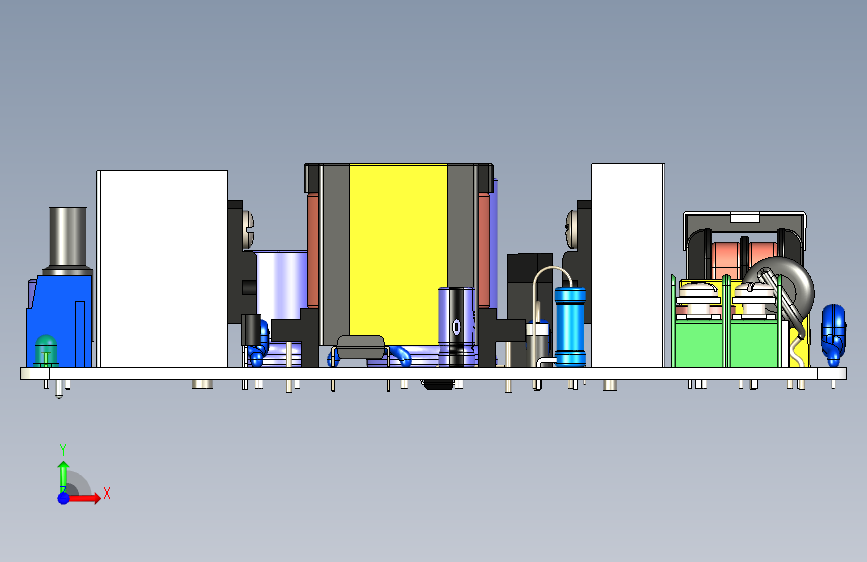Screen dimensions: 867x562
Task: Pick the small black transistor left of transformer
Action: [250, 330]
